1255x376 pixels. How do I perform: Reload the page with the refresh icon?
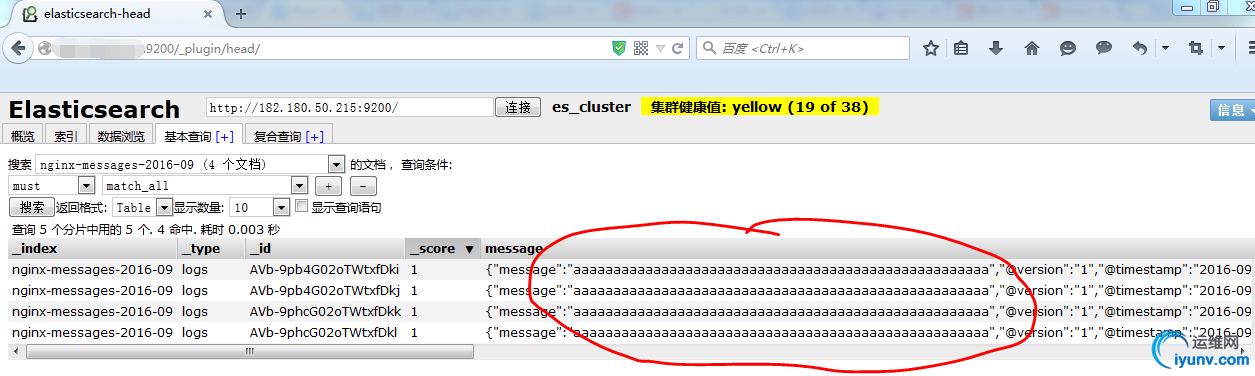coord(678,48)
